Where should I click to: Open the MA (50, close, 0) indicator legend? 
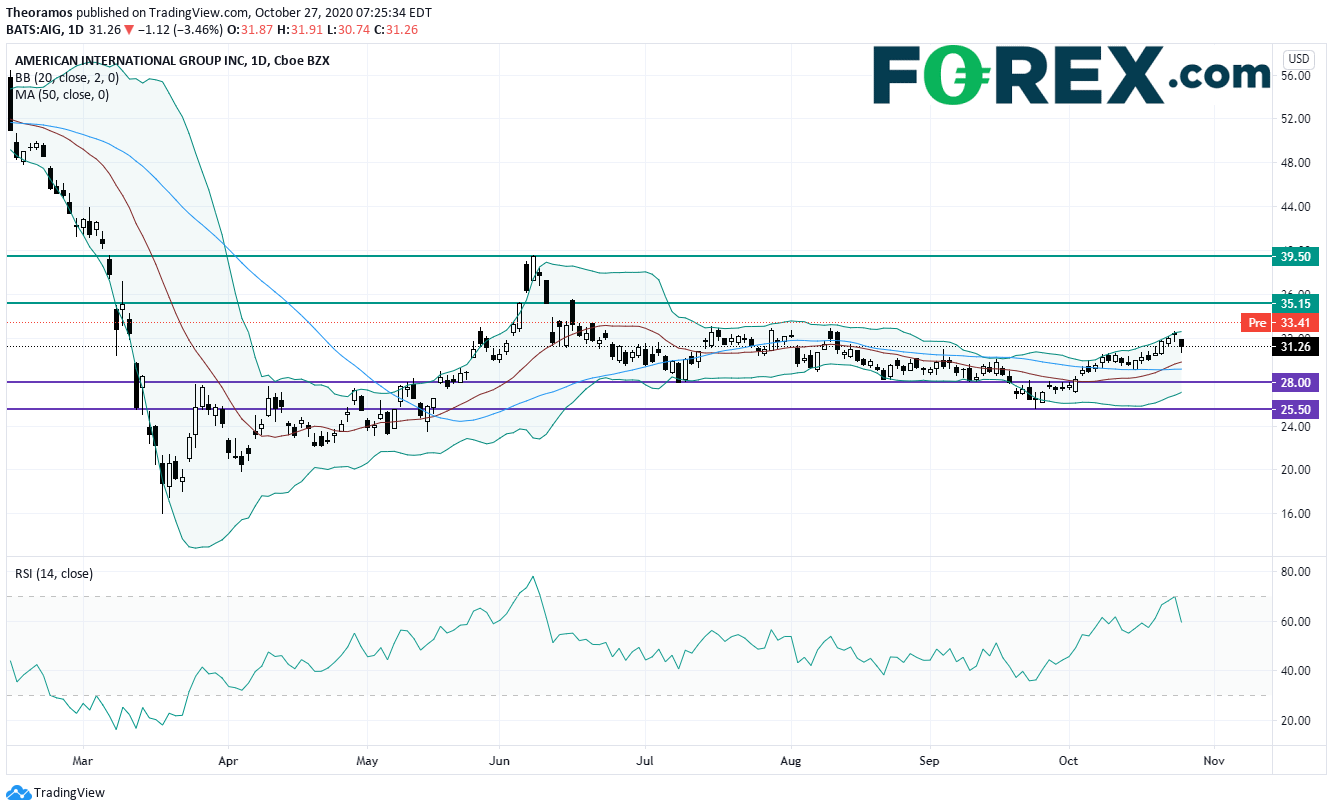[x=61, y=94]
